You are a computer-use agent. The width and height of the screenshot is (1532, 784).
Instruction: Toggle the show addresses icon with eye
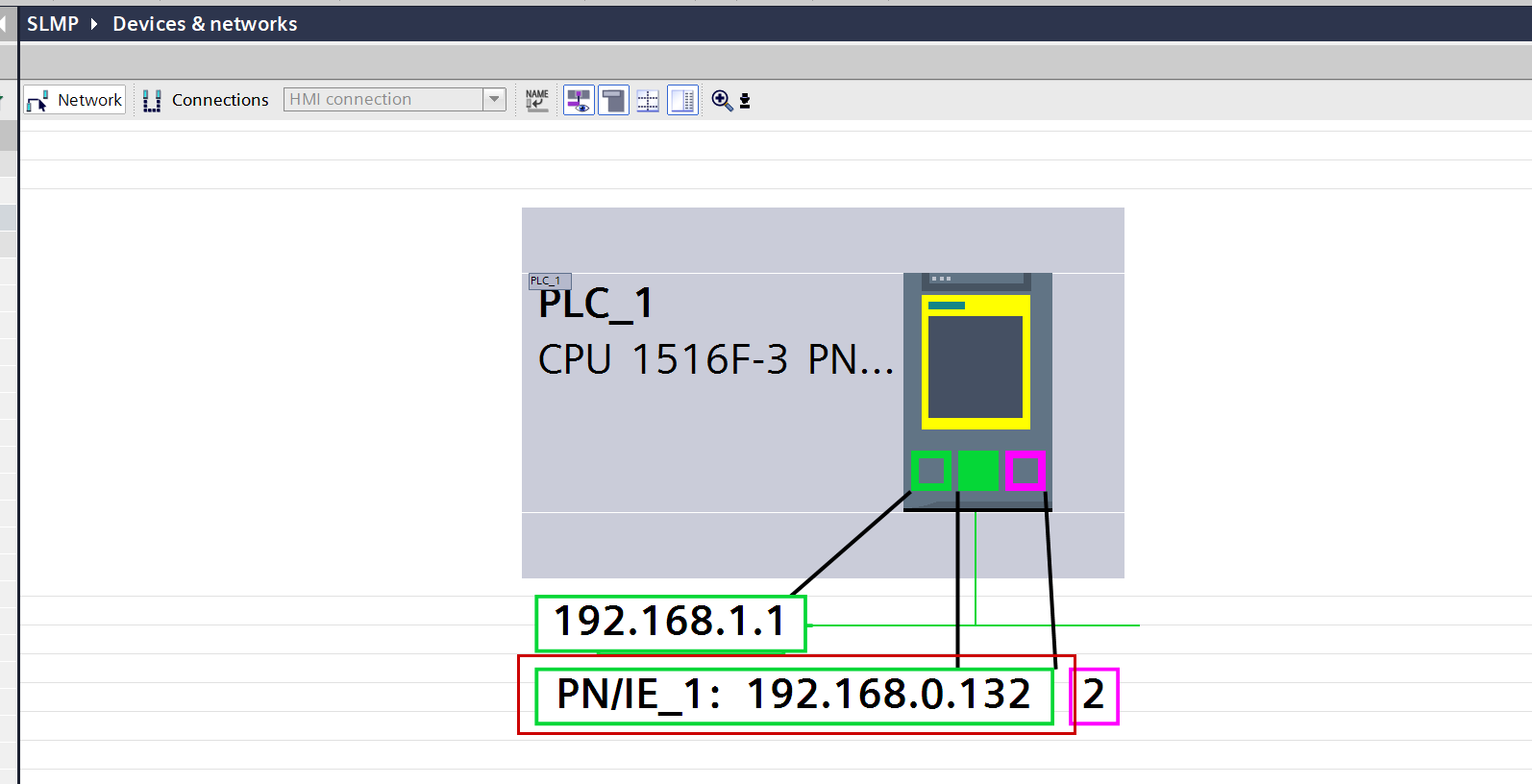(579, 100)
